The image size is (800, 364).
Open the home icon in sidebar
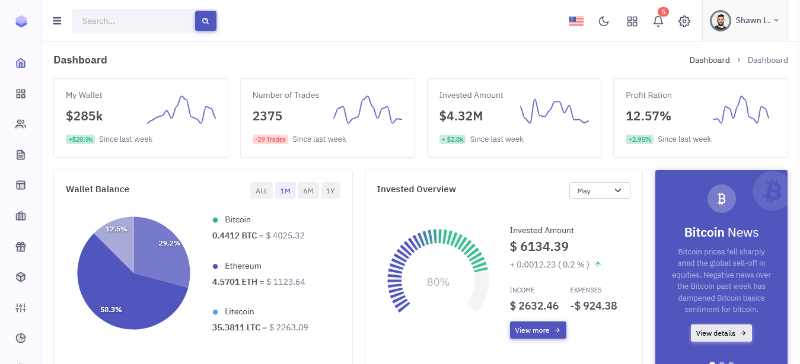21,63
